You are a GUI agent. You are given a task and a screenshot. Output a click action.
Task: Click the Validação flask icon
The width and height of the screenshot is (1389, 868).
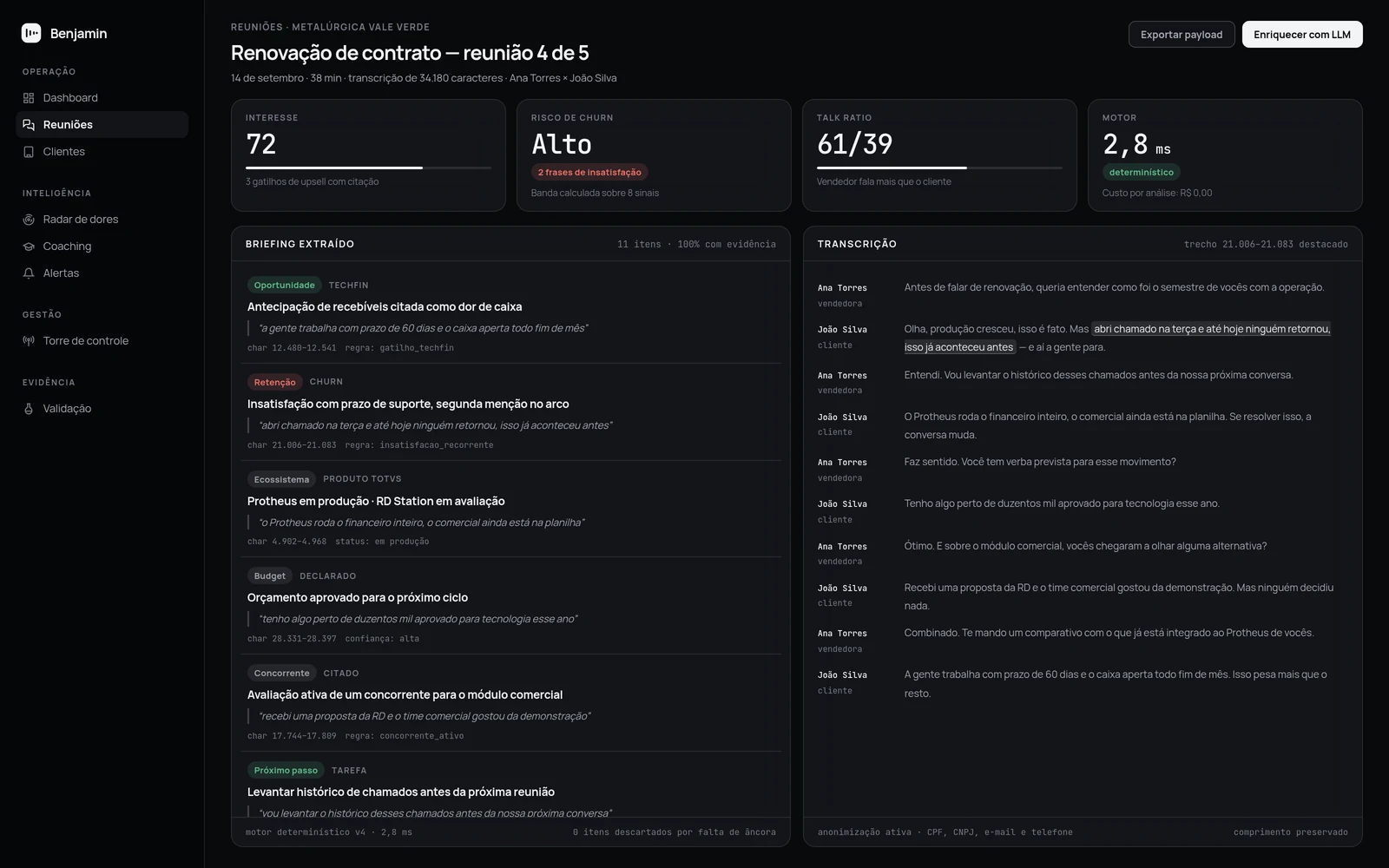29,409
